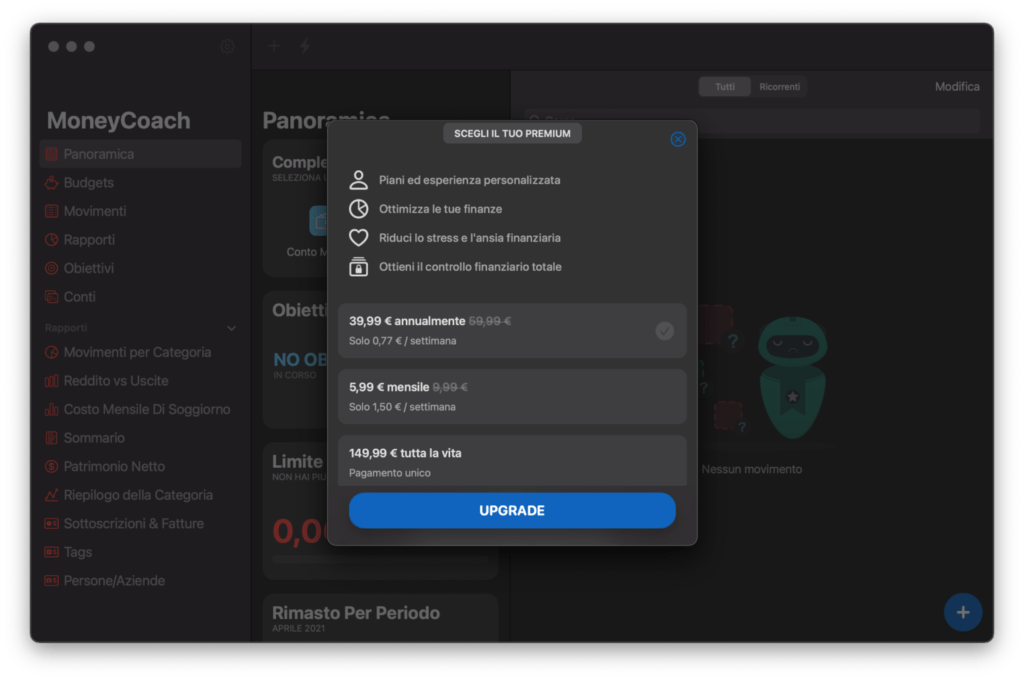Click the Sommario document icon

point(52,438)
